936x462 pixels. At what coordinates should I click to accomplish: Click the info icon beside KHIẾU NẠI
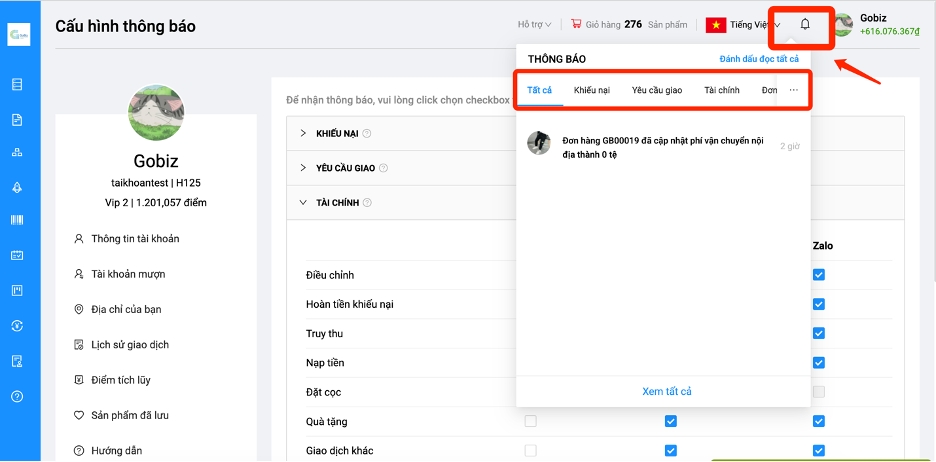(367, 134)
